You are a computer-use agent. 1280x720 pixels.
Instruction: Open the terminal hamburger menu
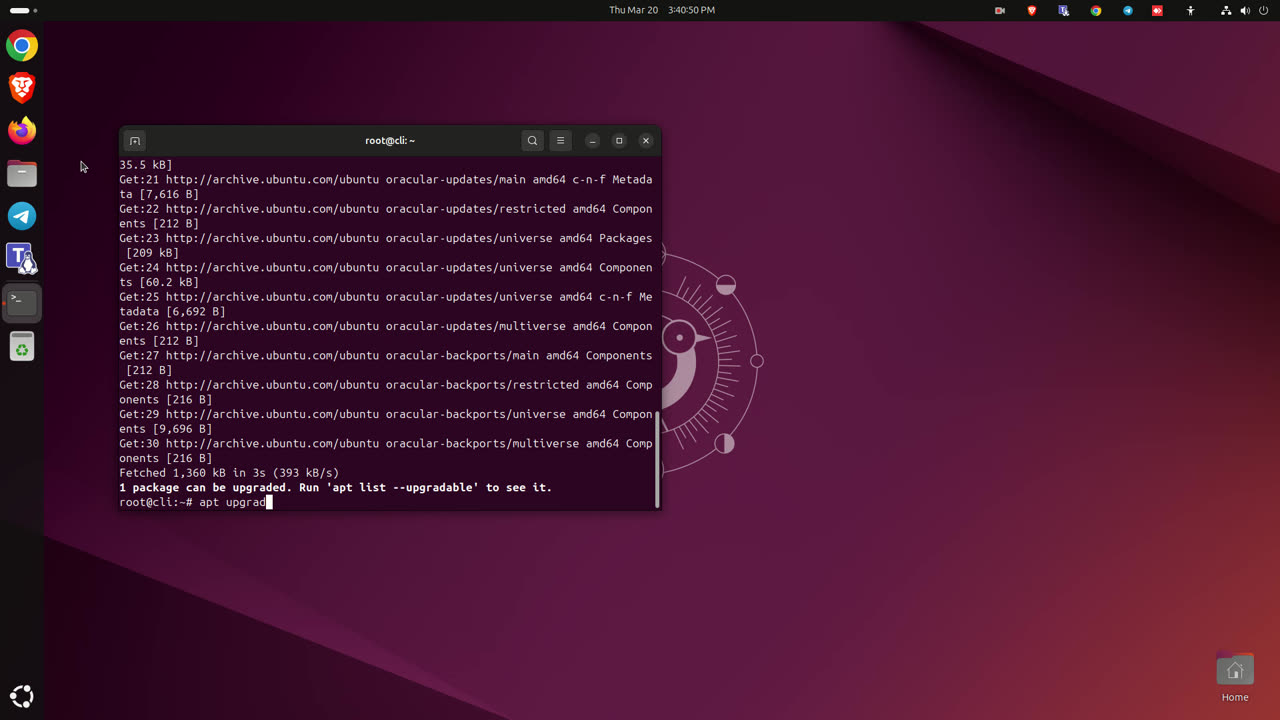tap(560, 141)
